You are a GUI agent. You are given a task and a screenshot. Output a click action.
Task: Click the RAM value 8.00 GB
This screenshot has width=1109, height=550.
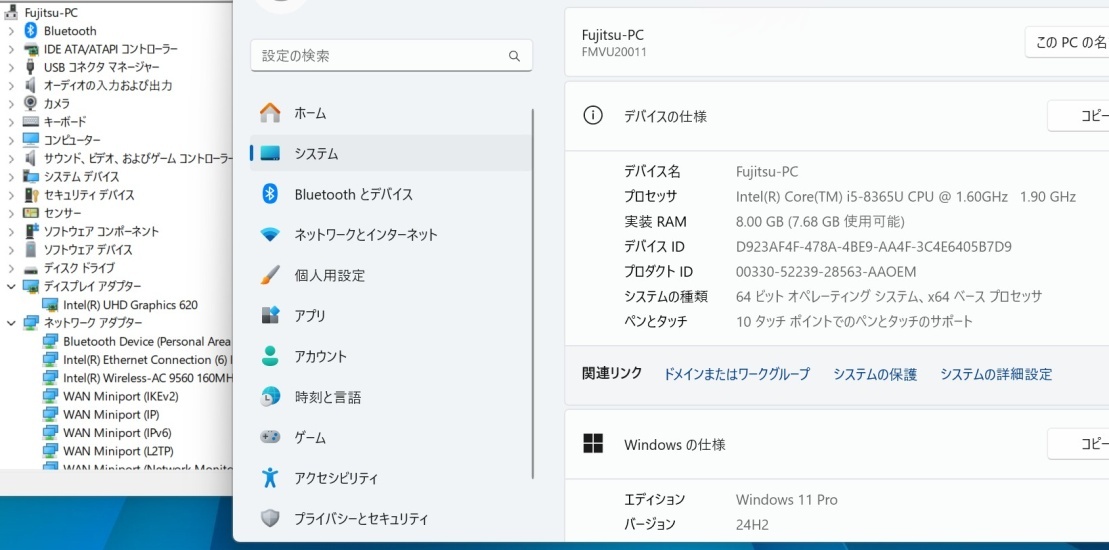(820, 222)
